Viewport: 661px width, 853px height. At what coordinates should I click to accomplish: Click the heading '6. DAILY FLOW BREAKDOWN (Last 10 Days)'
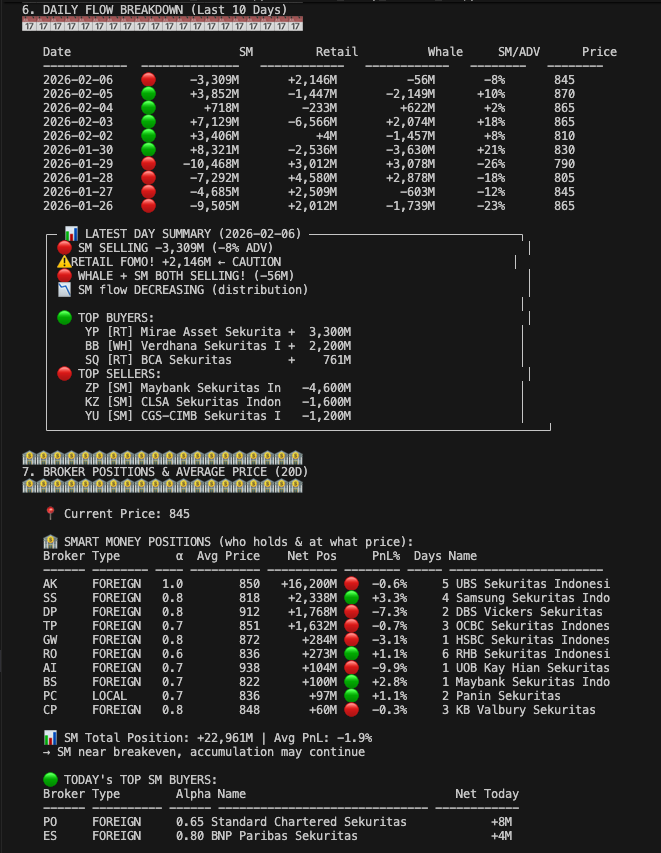(x=155, y=10)
